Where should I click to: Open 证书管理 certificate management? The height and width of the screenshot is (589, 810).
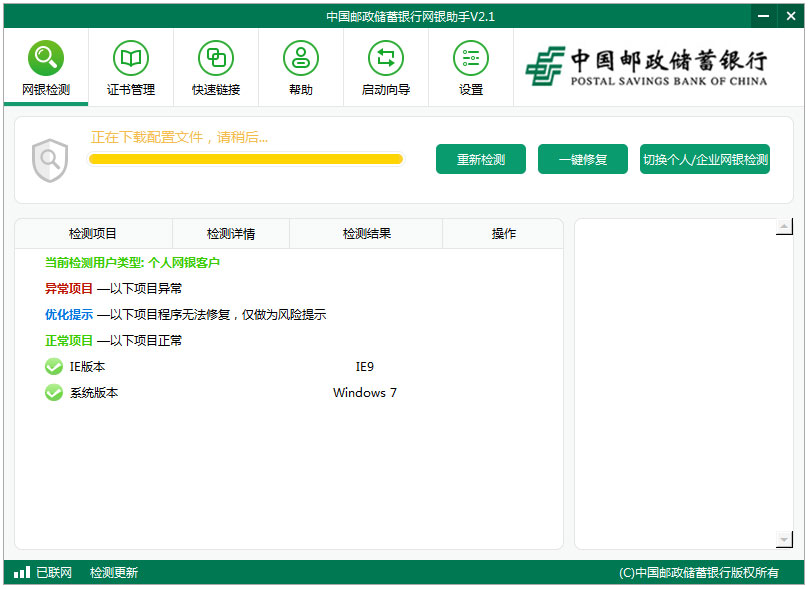(x=131, y=67)
